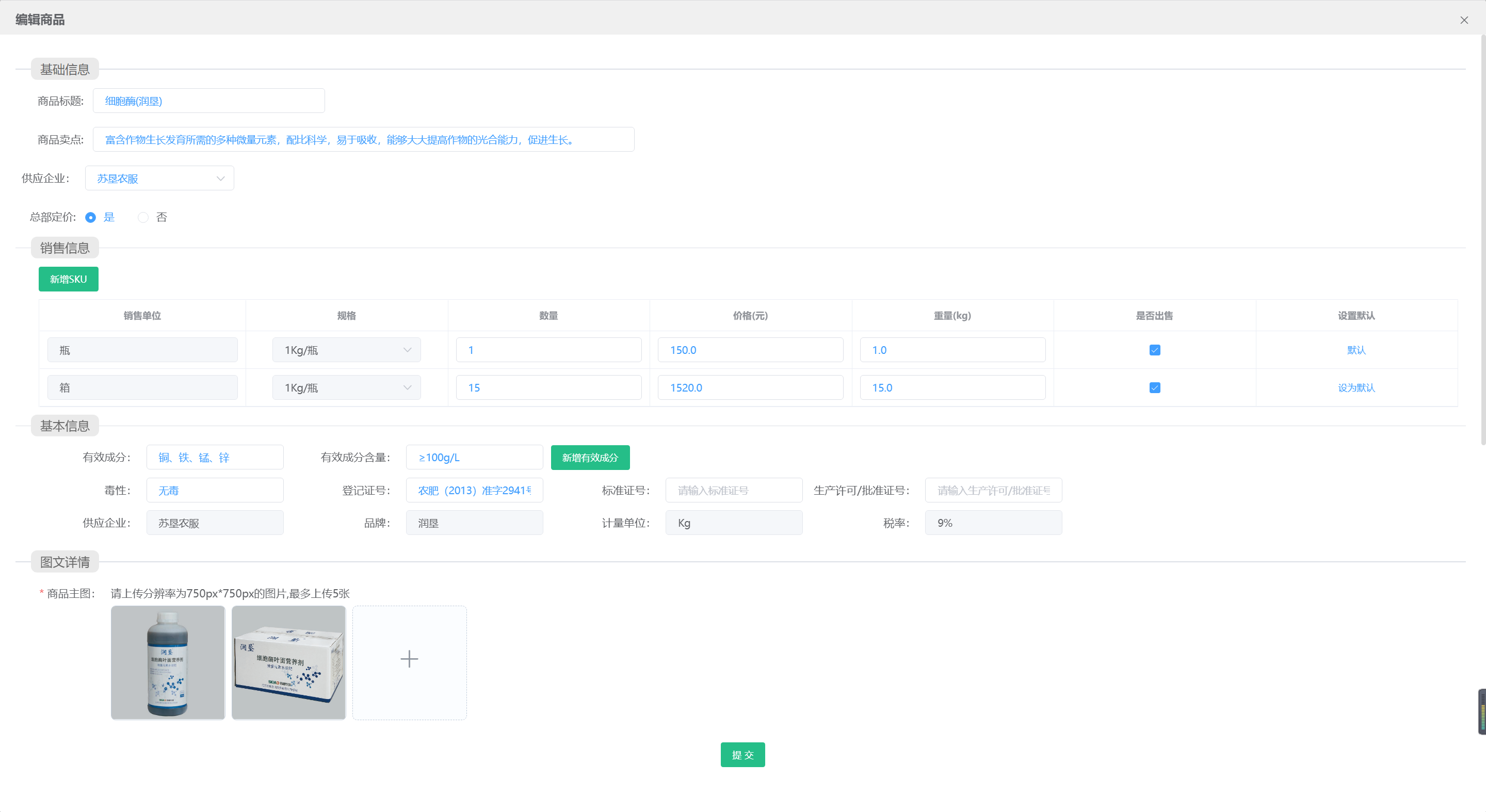Click the 毒性 input field
Viewport: 1486px width, 812px height.
pos(215,490)
